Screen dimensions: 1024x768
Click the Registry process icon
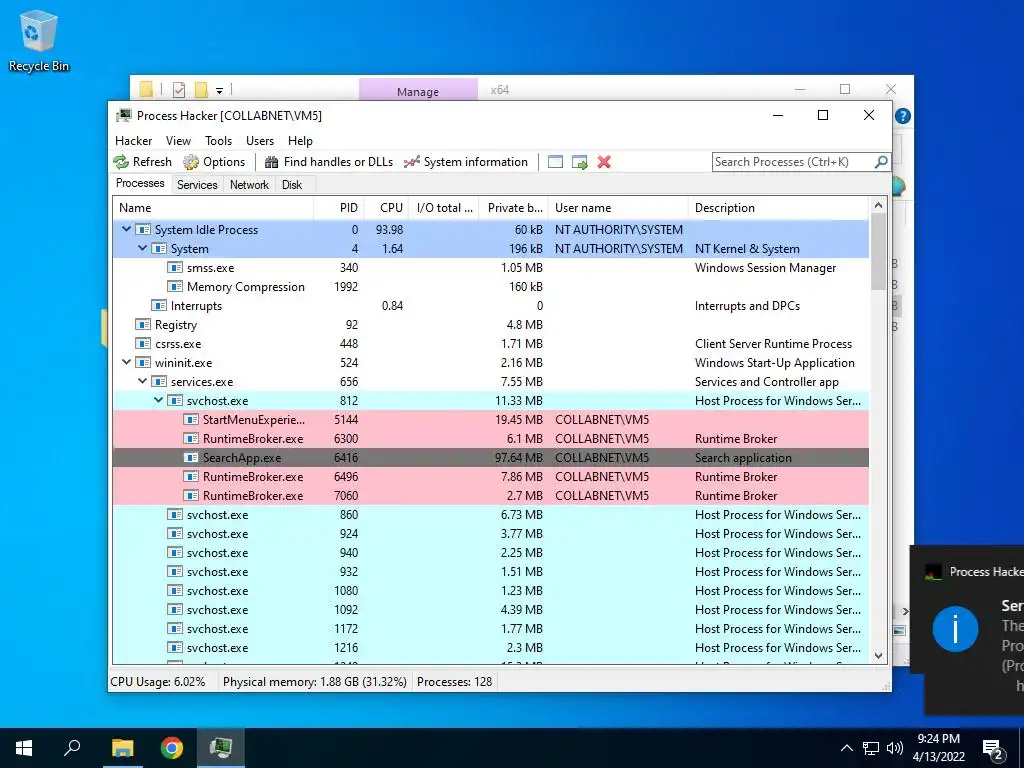point(142,325)
